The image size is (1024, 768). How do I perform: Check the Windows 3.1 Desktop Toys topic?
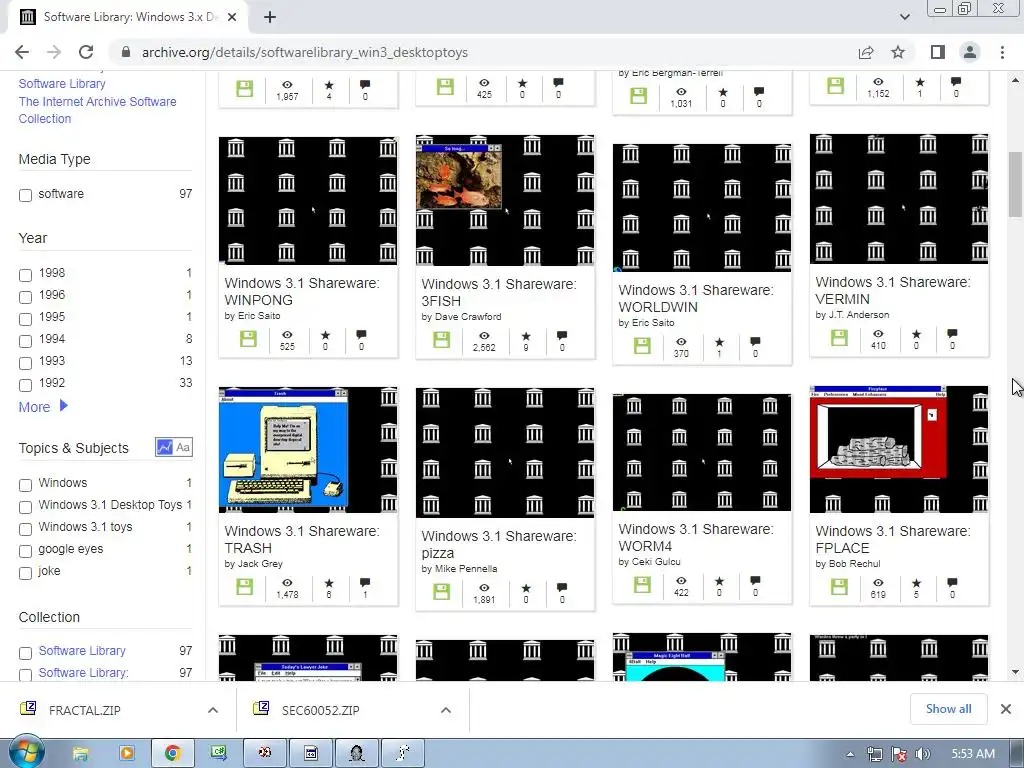click(x=25, y=507)
